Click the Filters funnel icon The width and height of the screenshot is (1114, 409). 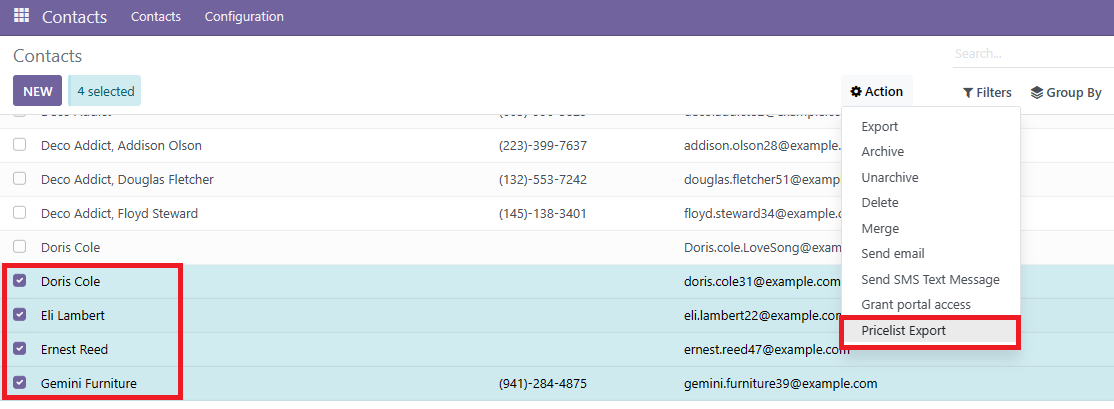point(968,93)
